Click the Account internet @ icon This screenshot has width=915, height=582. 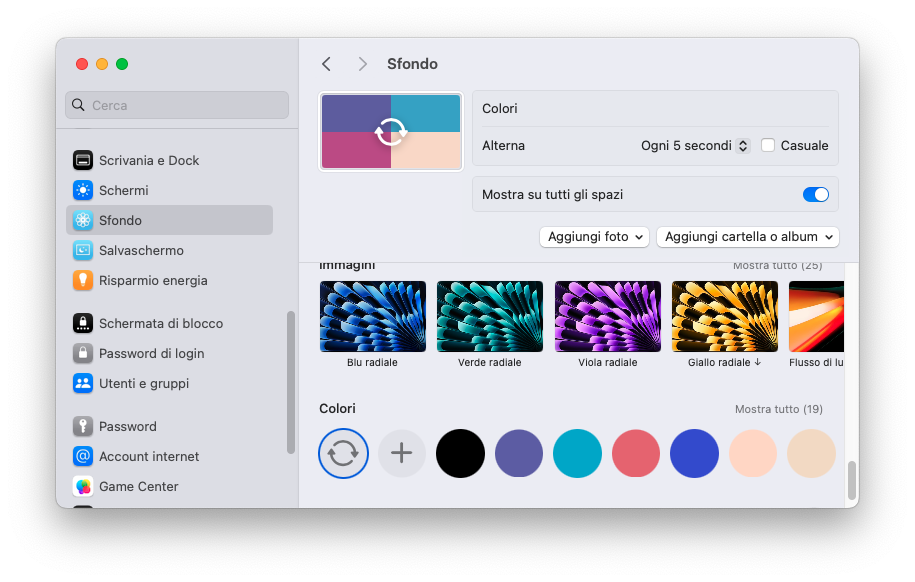[x=83, y=456]
